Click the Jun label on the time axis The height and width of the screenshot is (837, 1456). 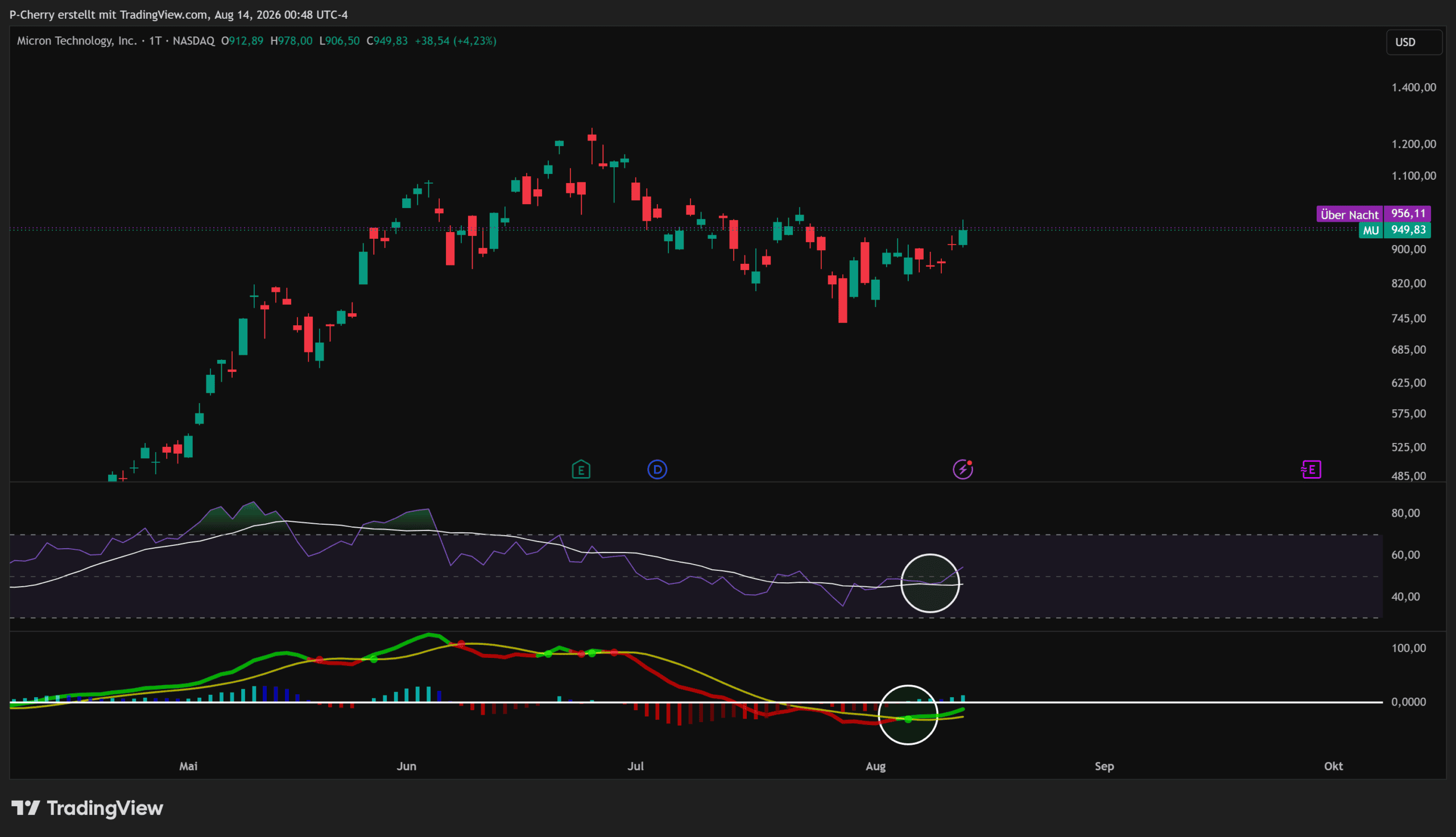[x=407, y=766]
